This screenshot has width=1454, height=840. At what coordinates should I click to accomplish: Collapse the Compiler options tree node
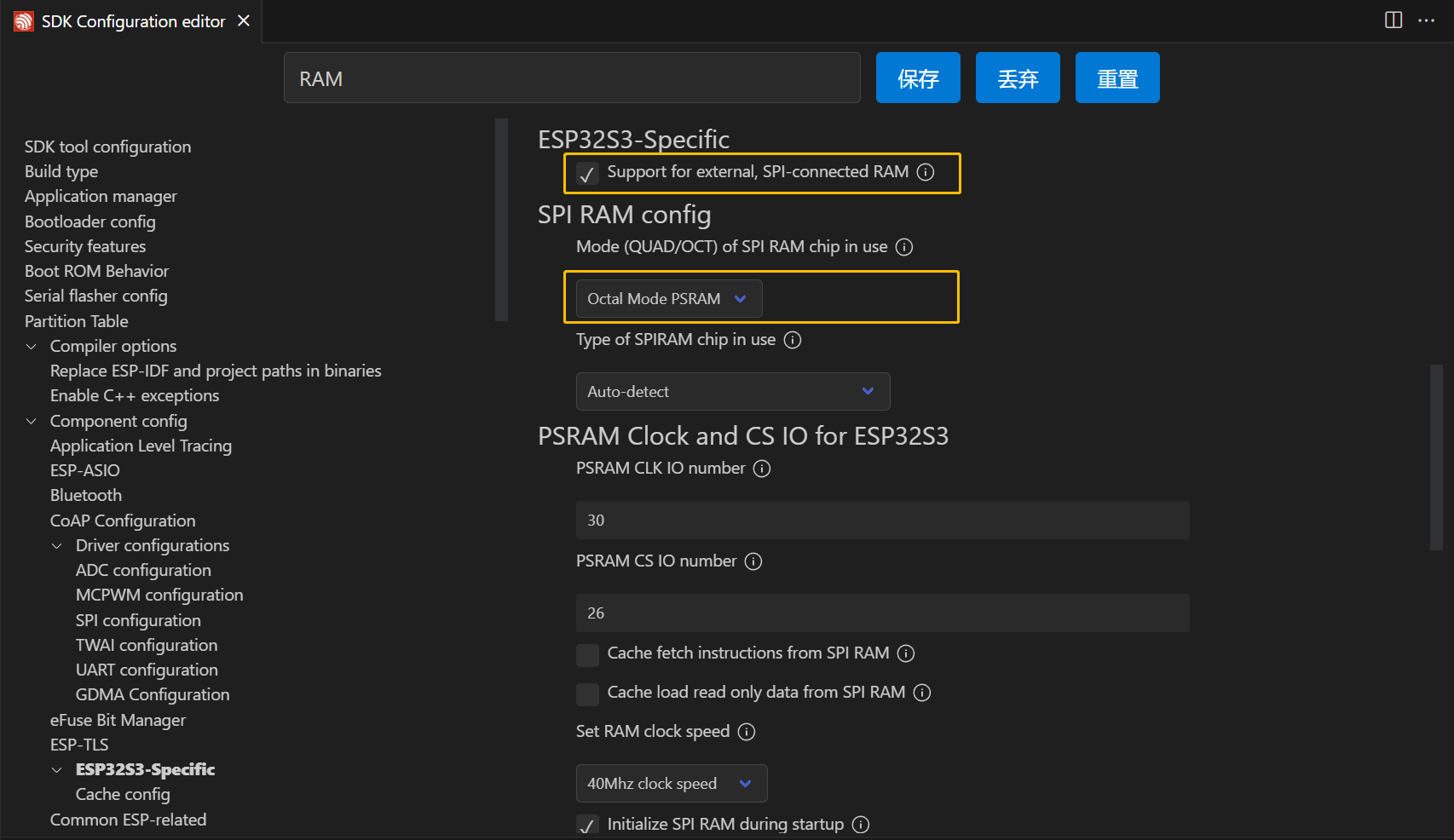coord(32,347)
